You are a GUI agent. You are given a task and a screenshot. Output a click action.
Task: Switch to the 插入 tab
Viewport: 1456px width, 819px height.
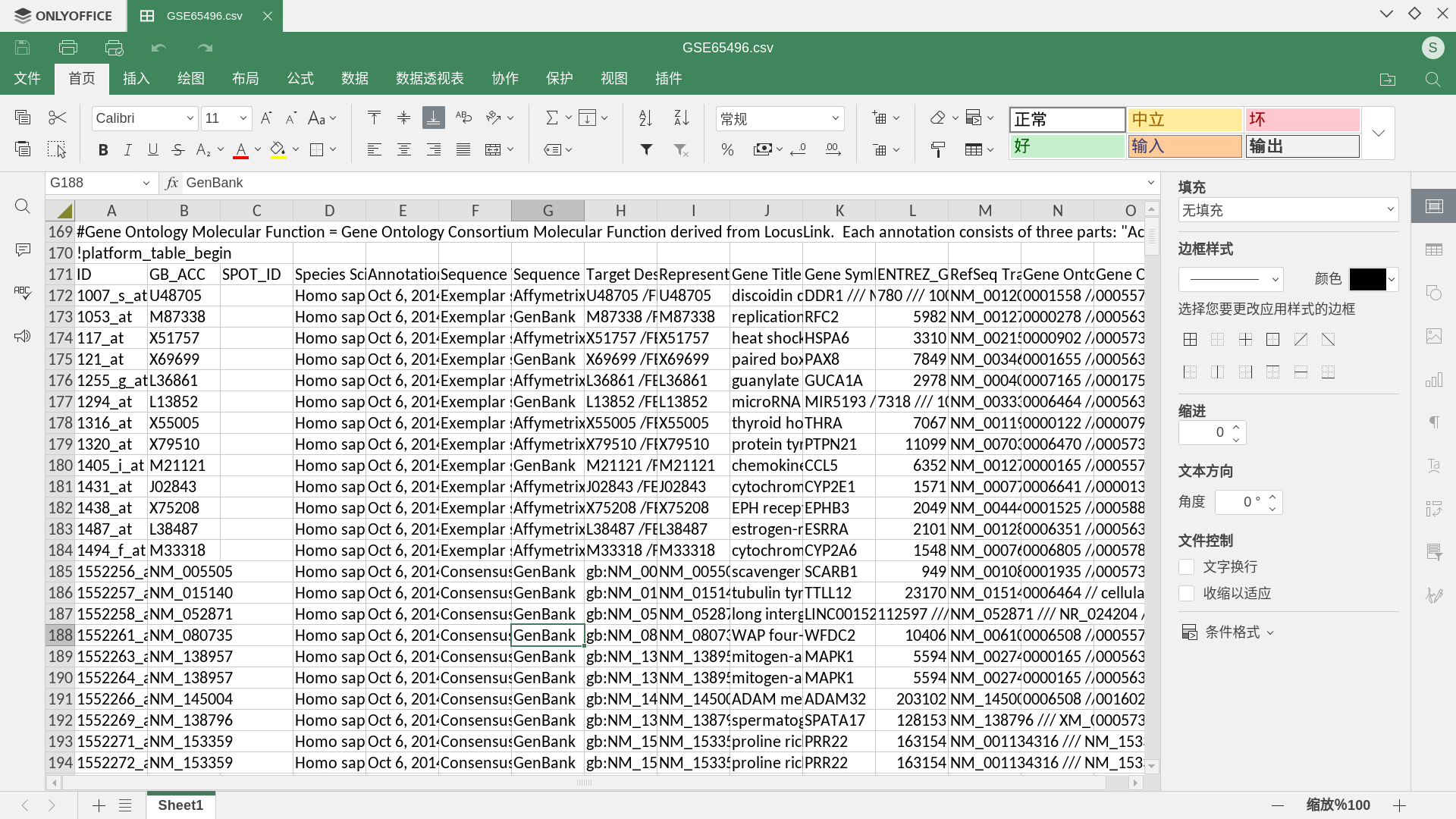tap(136, 78)
